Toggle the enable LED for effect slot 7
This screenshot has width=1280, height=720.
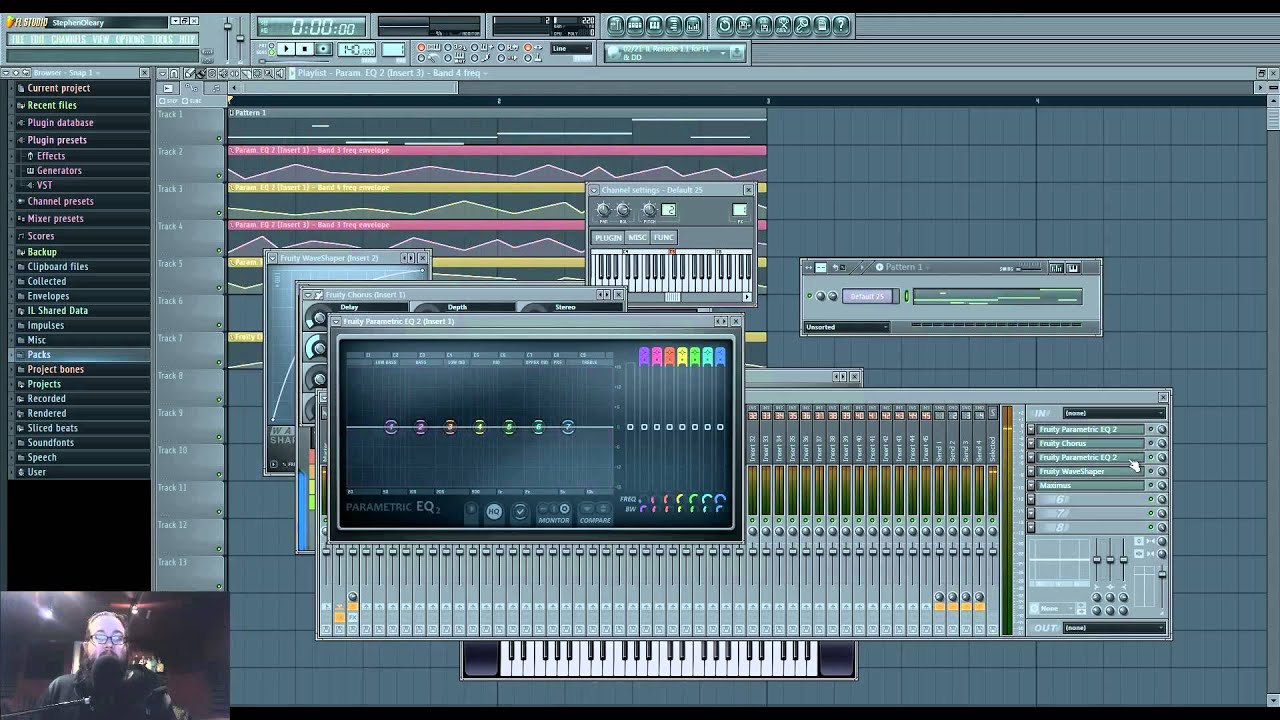(x=1150, y=513)
